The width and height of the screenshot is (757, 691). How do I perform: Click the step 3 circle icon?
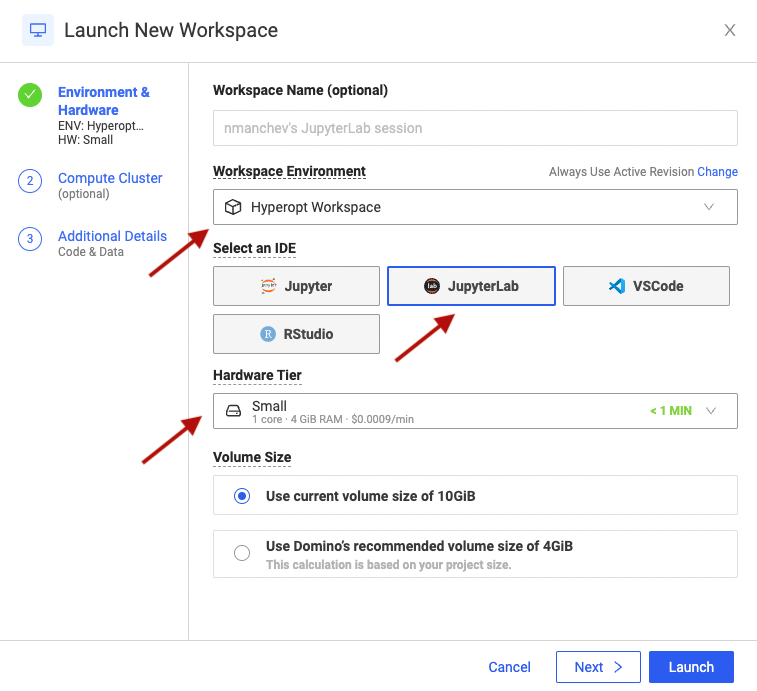coord(30,239)
